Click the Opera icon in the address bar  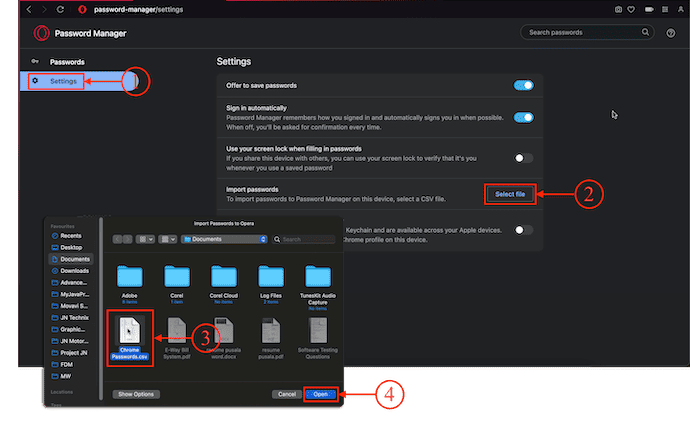82,9
